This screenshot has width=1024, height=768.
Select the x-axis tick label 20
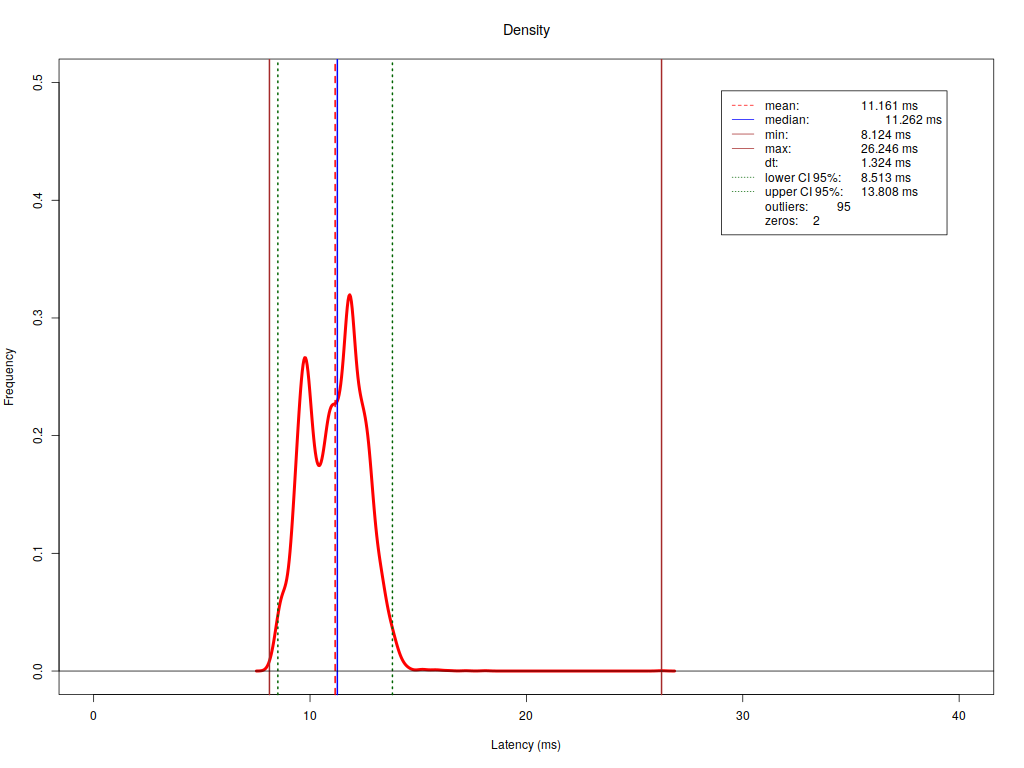tap(526, 716)
